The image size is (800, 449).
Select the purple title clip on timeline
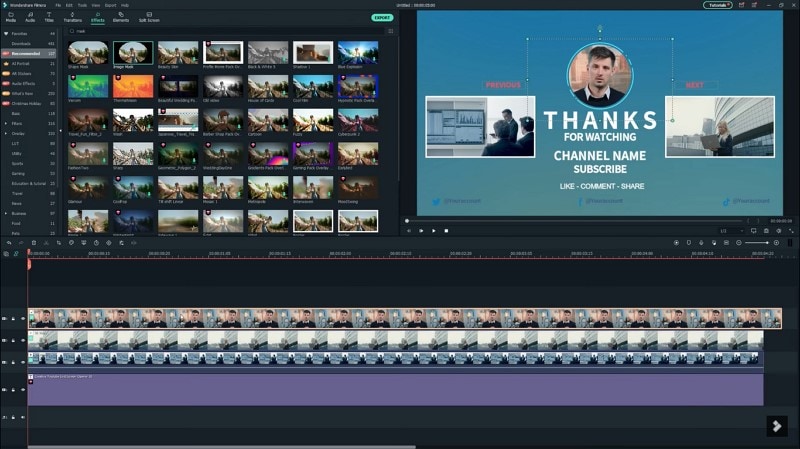[395, 390]
